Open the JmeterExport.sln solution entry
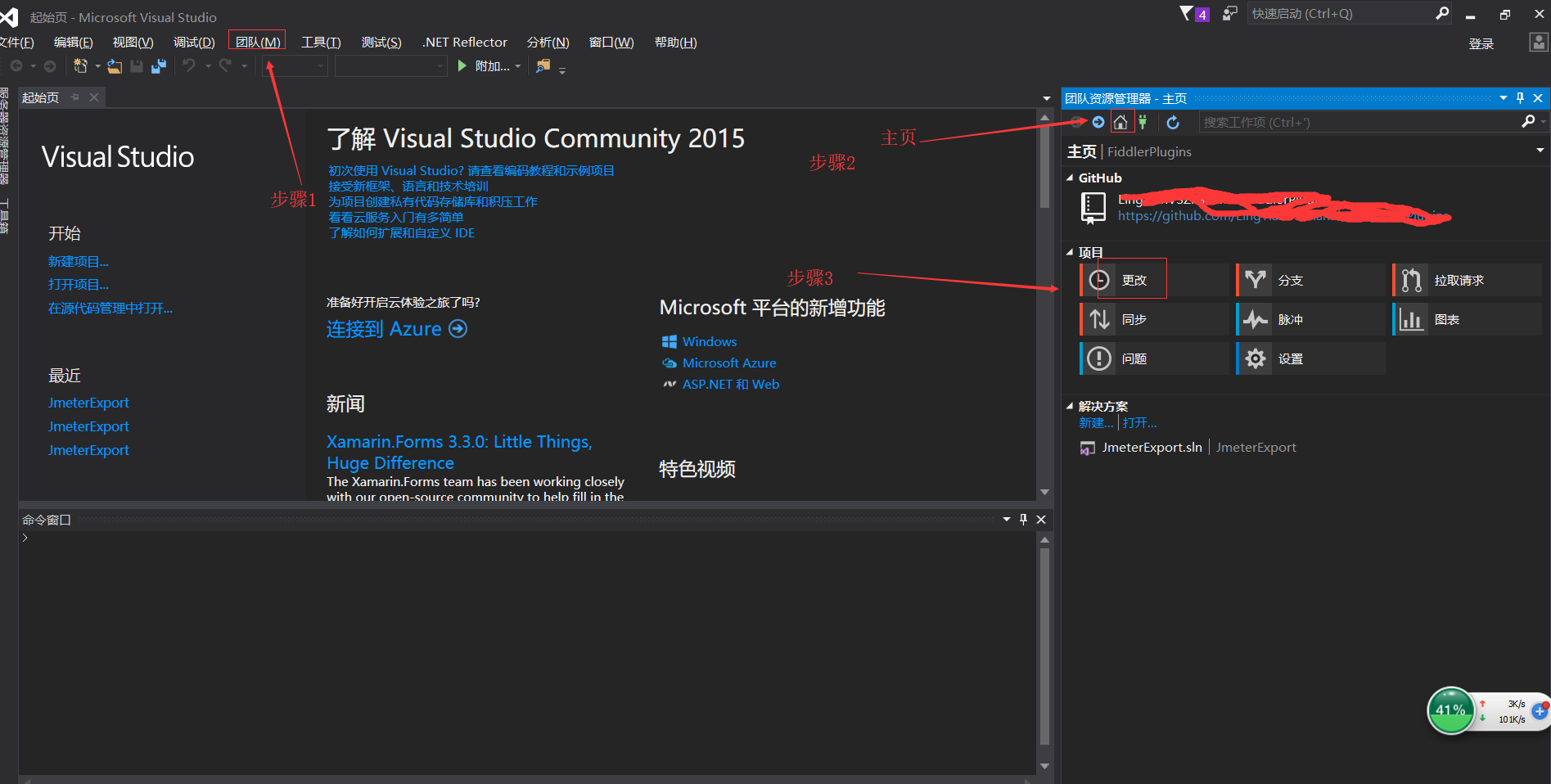 1152,447
